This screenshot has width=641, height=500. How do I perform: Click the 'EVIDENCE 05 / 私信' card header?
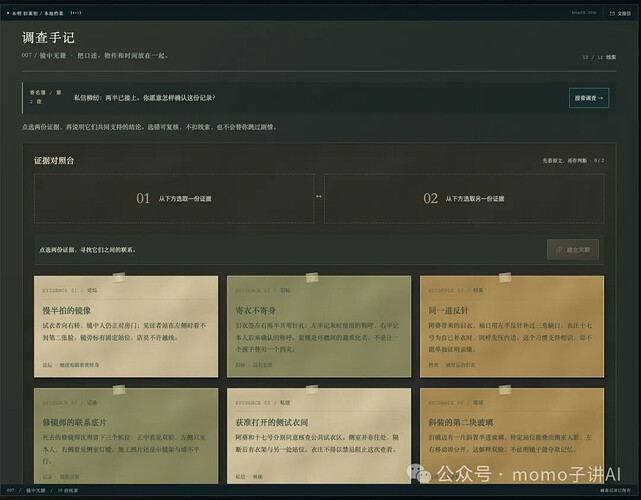pyautogui.click(x=262, y=403)
